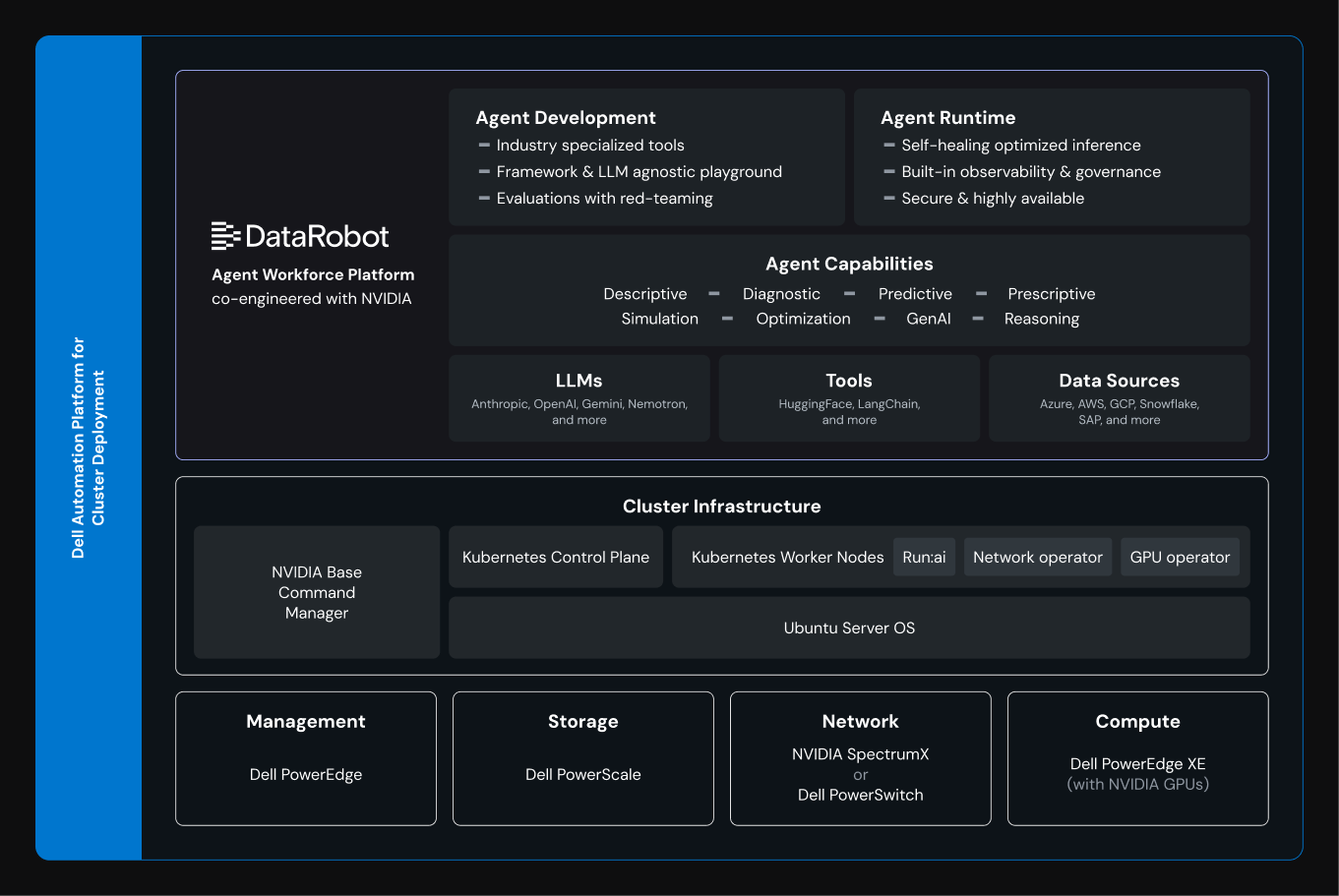Select the Predictive capability label

tap(915, 294)
